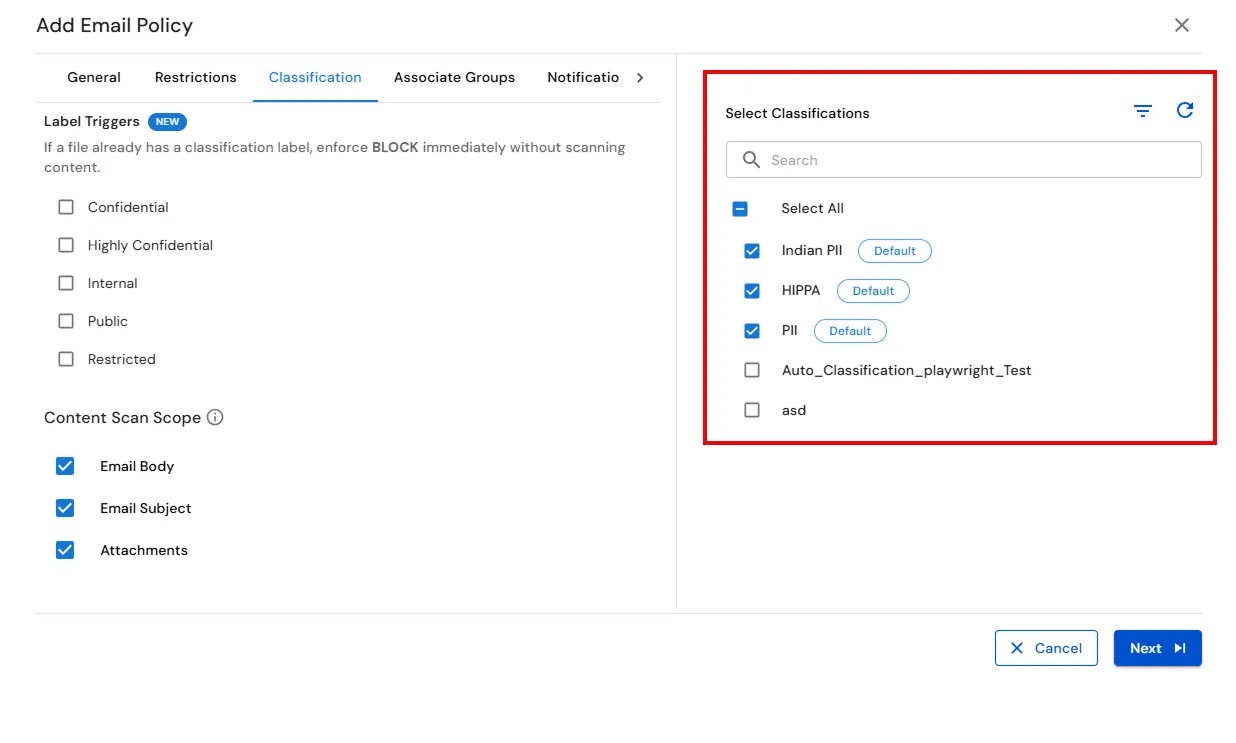Viewport: 1236px width, 743px height.
Task: Refresh the classifications list
Action: (1185, 110)
